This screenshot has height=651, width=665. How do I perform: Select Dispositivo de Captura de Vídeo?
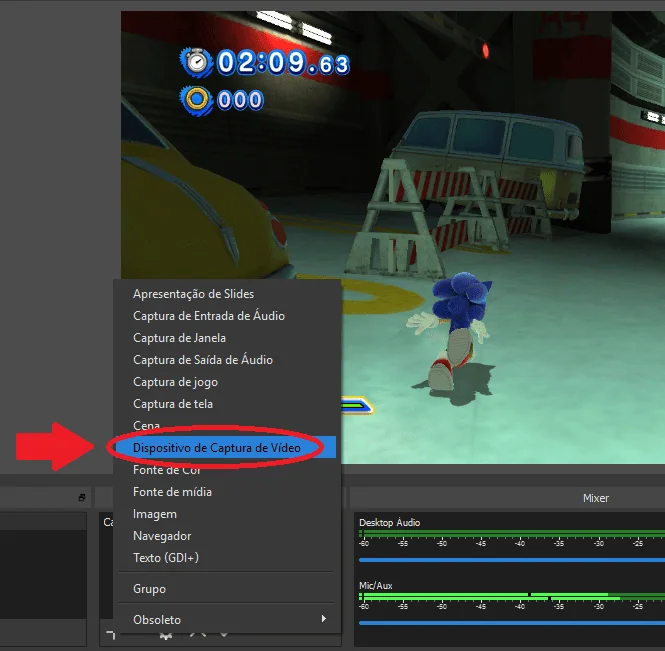click(227, 447)
